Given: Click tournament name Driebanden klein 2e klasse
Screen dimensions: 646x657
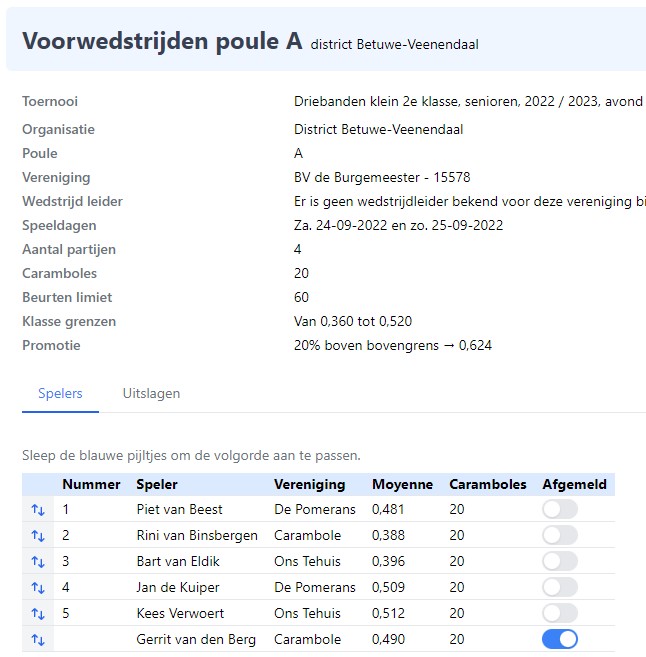Looking at the screenshot, I should (375, 101).
